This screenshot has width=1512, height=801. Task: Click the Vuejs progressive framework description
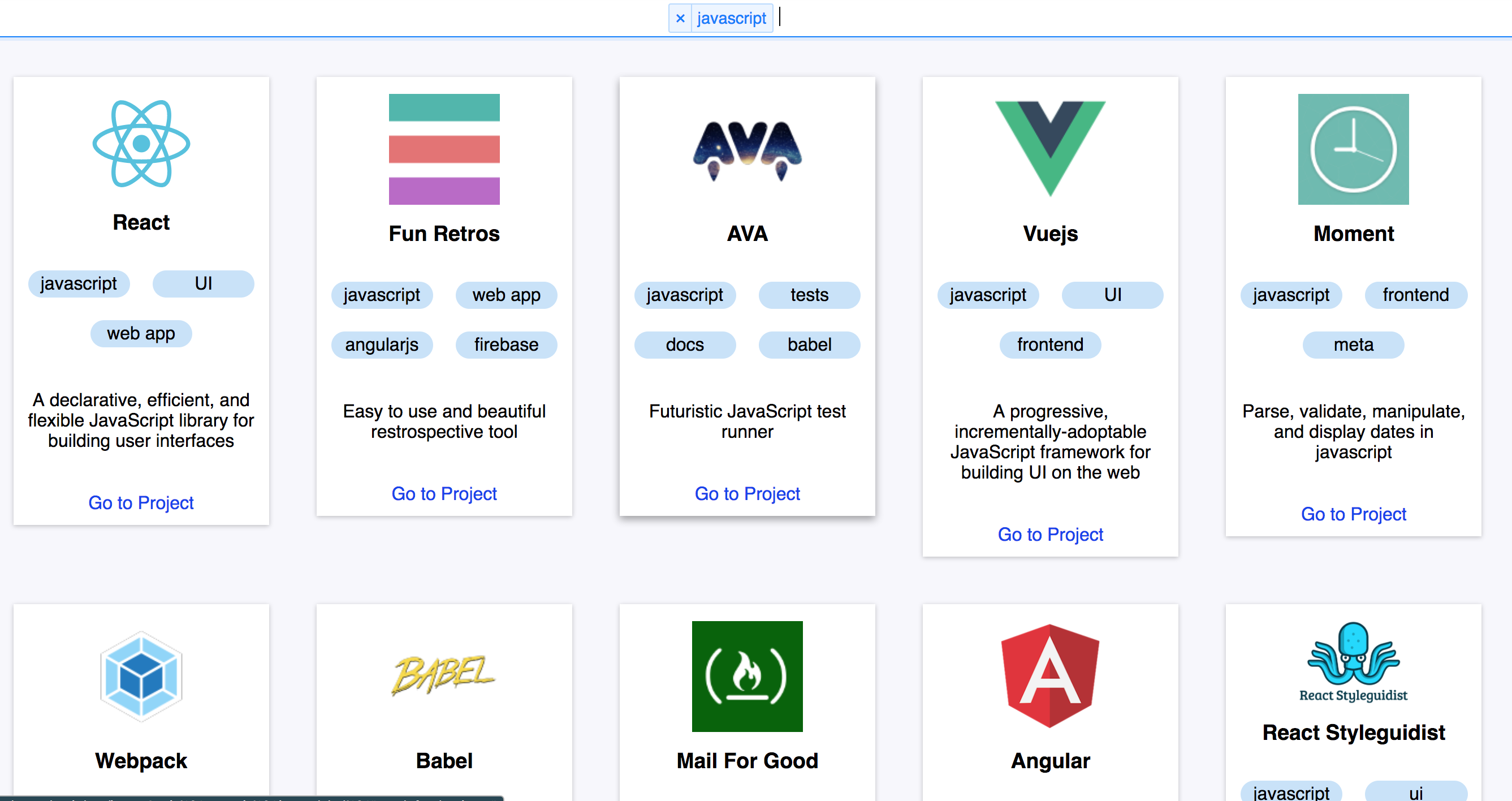1051,442
